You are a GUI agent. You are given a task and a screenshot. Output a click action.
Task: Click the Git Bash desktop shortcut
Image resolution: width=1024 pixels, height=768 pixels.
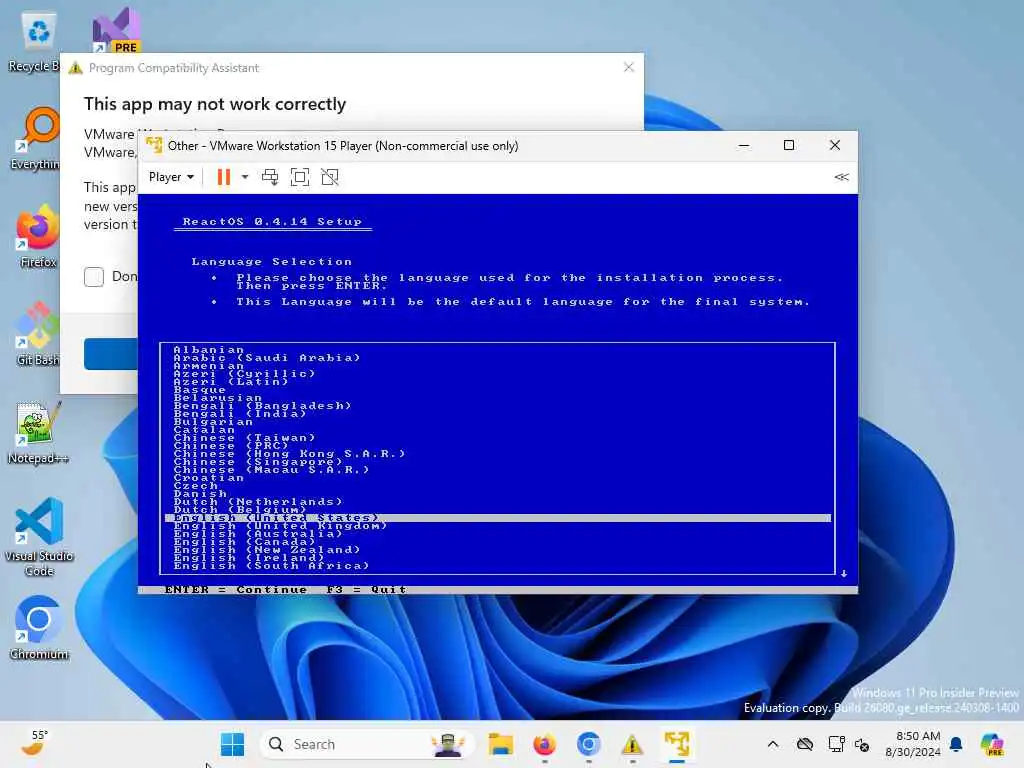point(37,334)
